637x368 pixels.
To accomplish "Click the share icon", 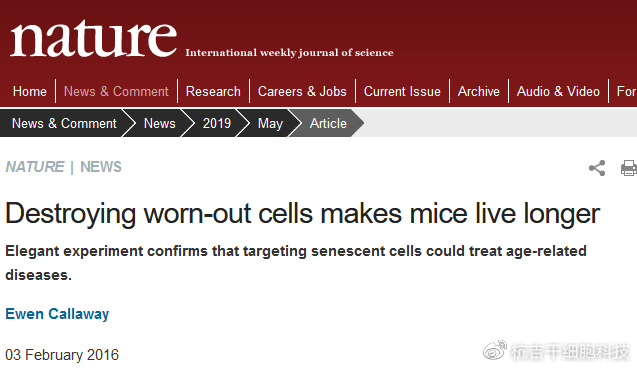I will [x=597, y=168].
